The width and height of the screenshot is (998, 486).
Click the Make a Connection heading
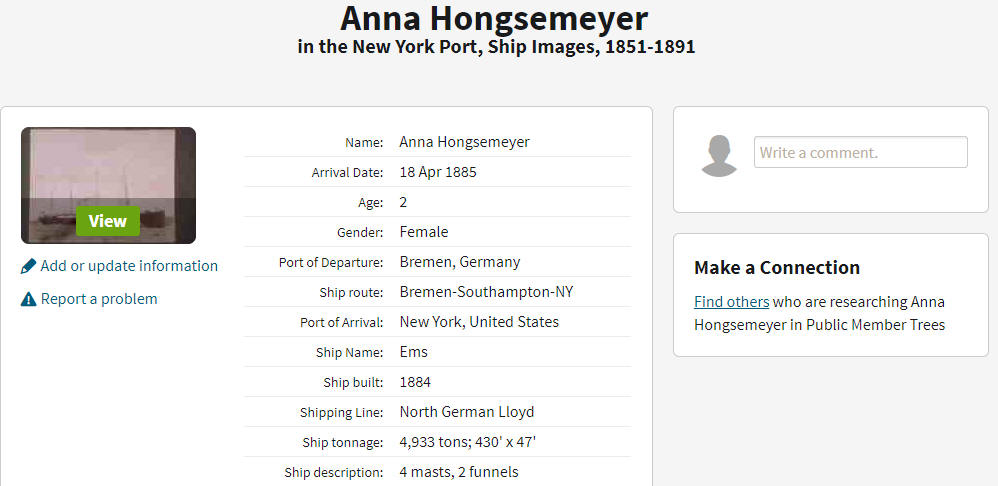click(x=777, y=267)
